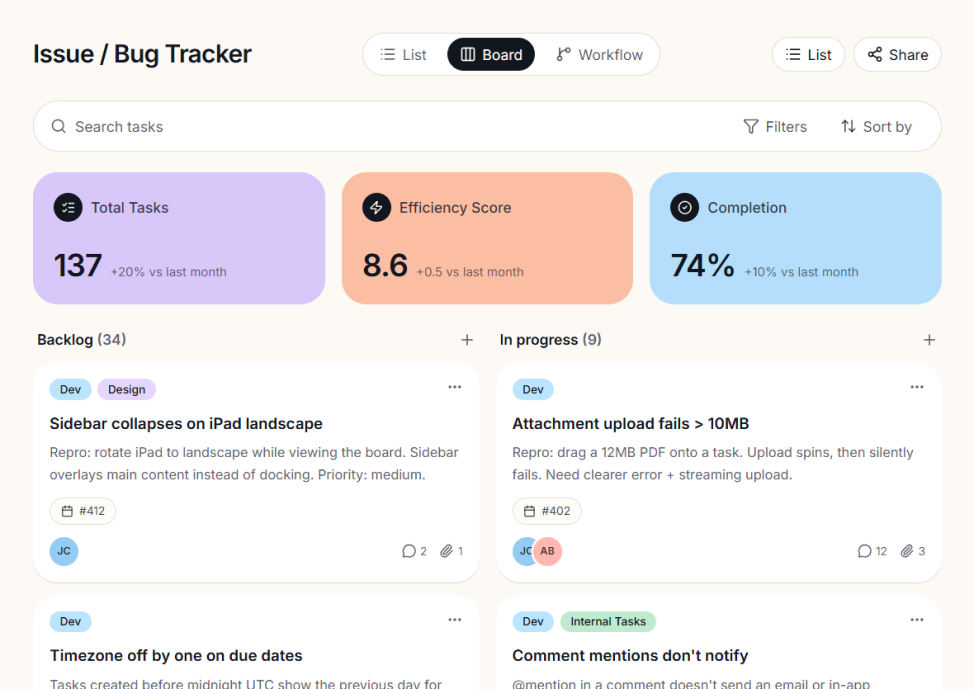Click the Total Tasks checklist icon
974x689 pixels.
(x=68, y=208)
